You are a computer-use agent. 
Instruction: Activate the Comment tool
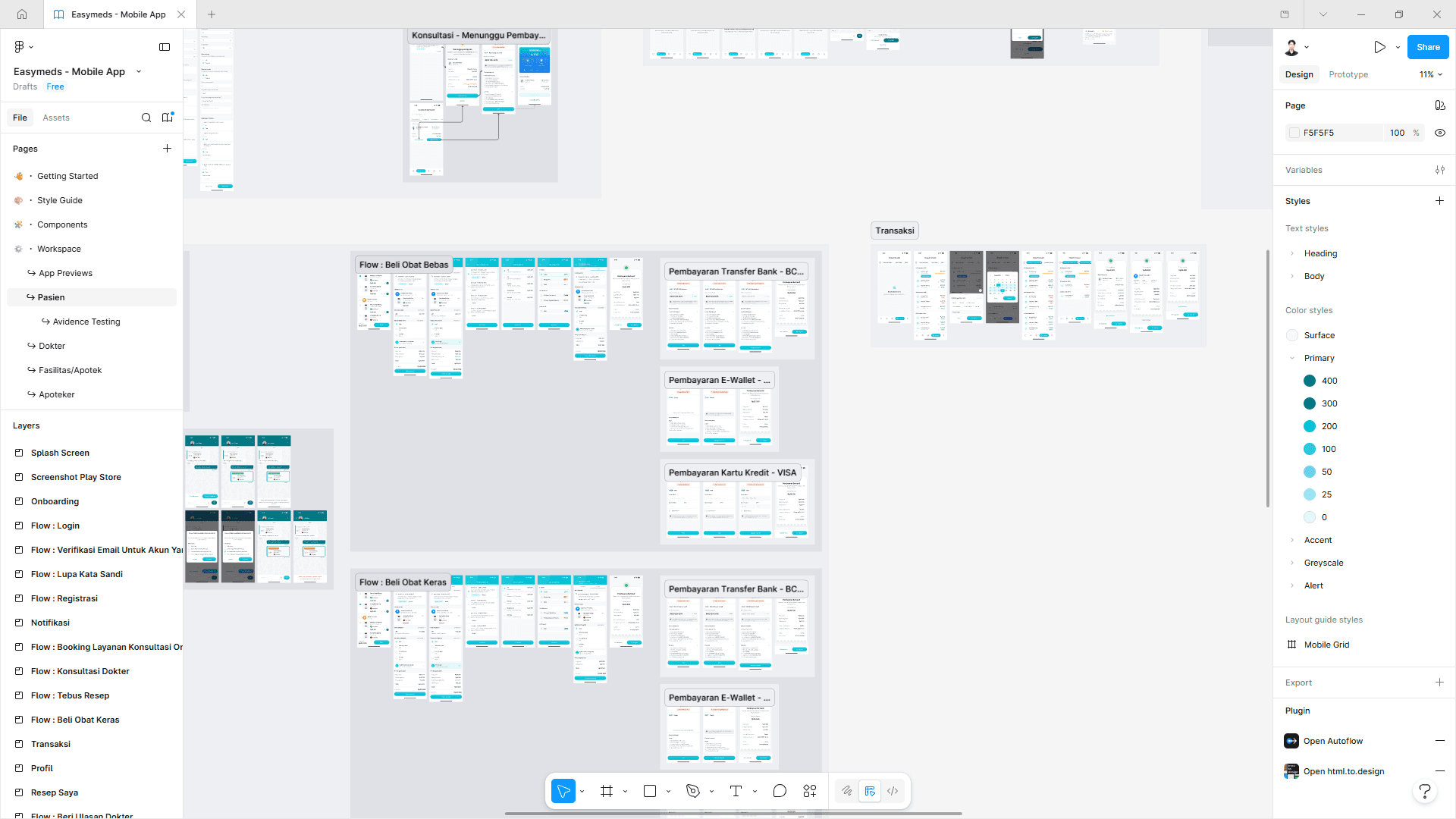[x=780, y=791]
